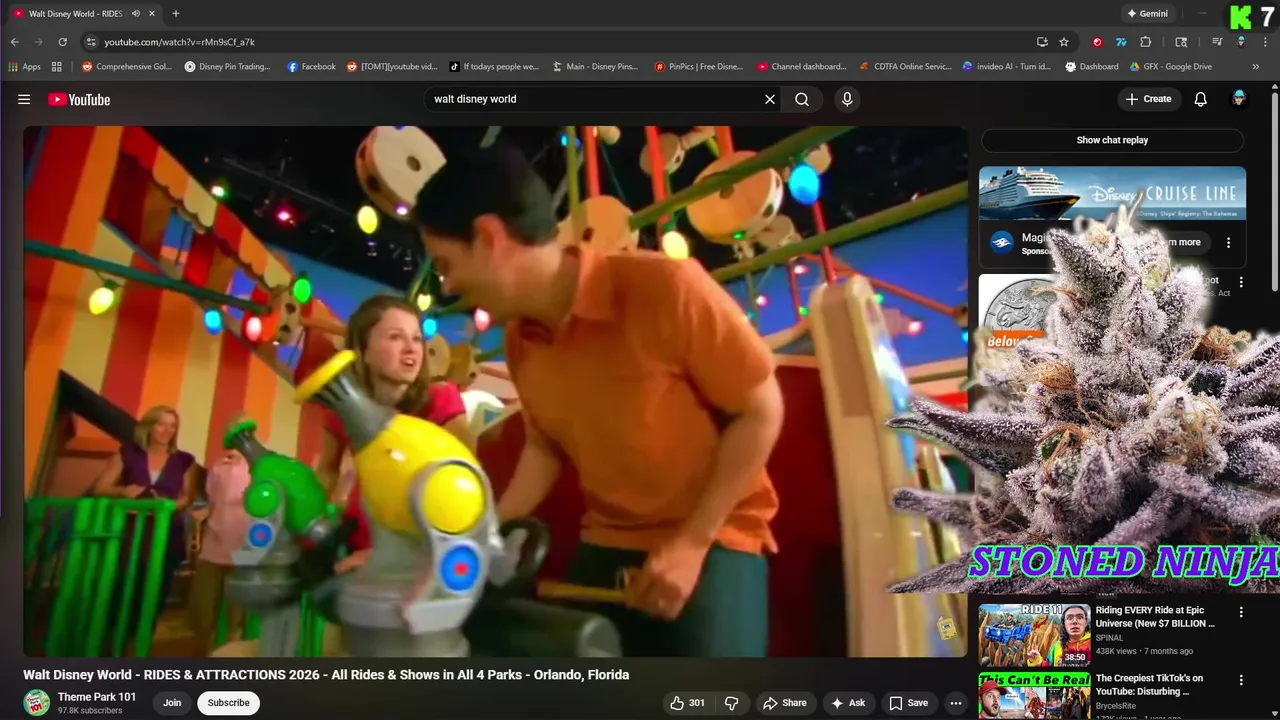
Task: Open the Chrome extensions puzzle icon
Action: pos(1146,42)
